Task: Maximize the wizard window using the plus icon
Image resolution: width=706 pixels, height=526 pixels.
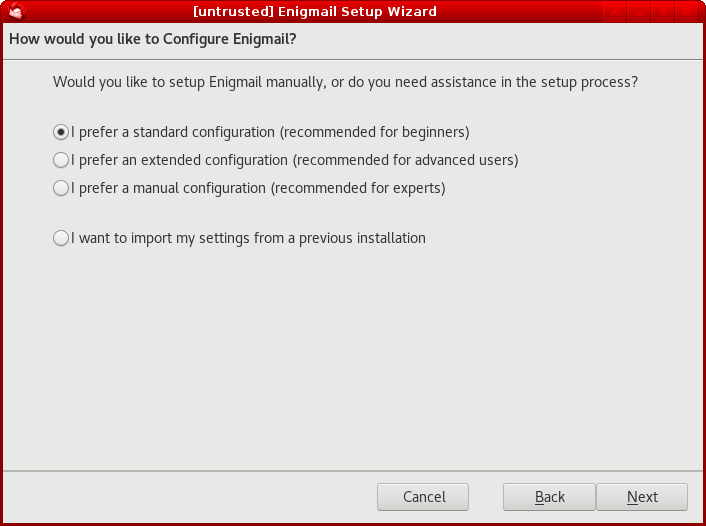Action: [x=662, y=11]
